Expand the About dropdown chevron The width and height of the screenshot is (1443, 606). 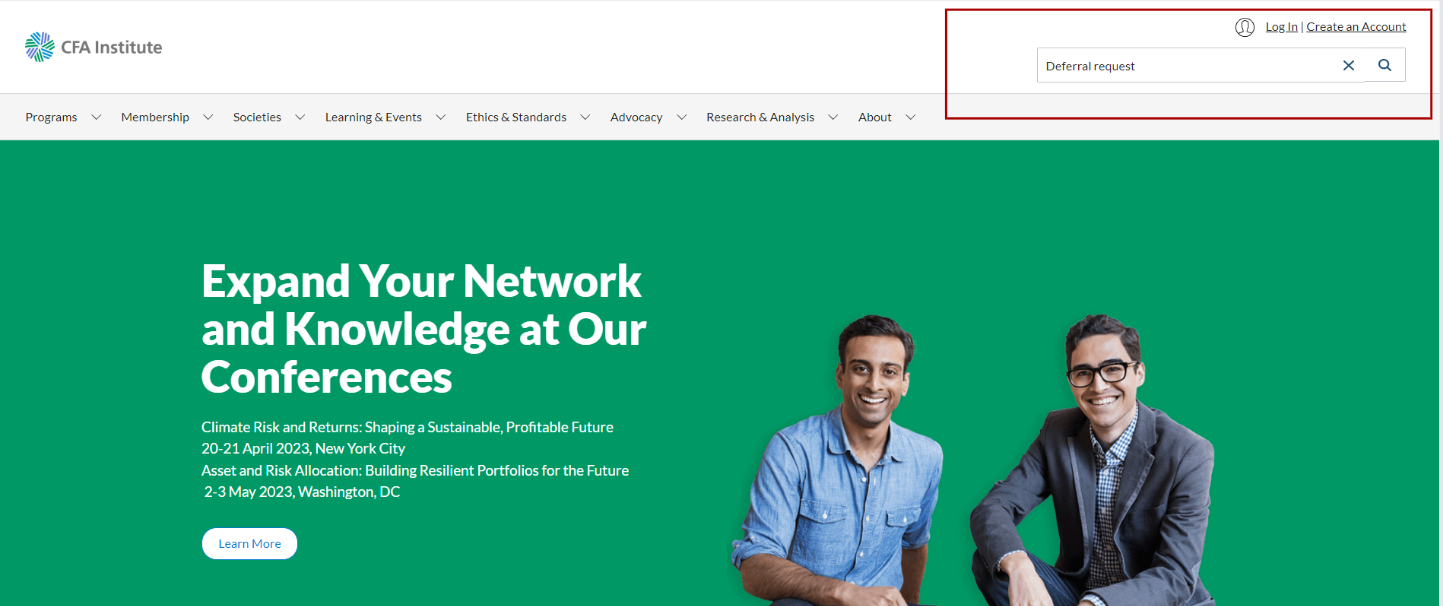(910, 117)
